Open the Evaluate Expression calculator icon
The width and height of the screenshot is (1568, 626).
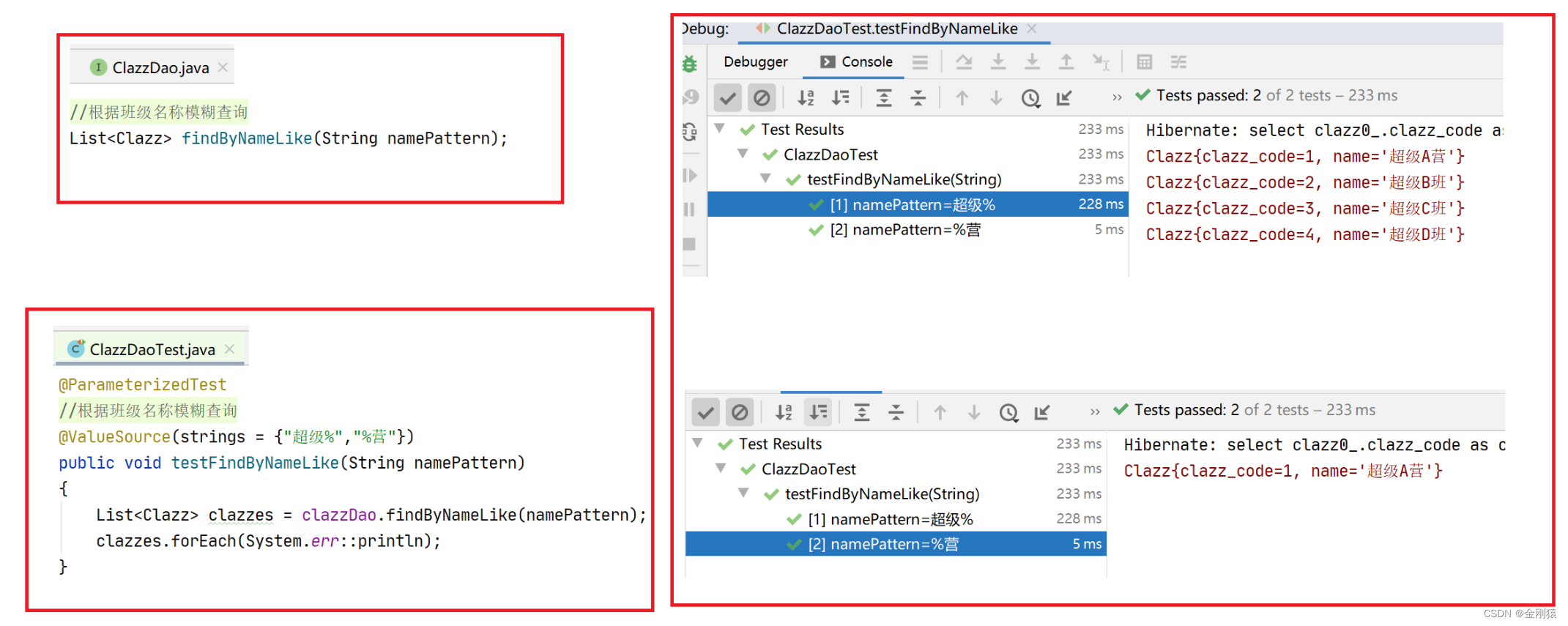point(1144,62)
